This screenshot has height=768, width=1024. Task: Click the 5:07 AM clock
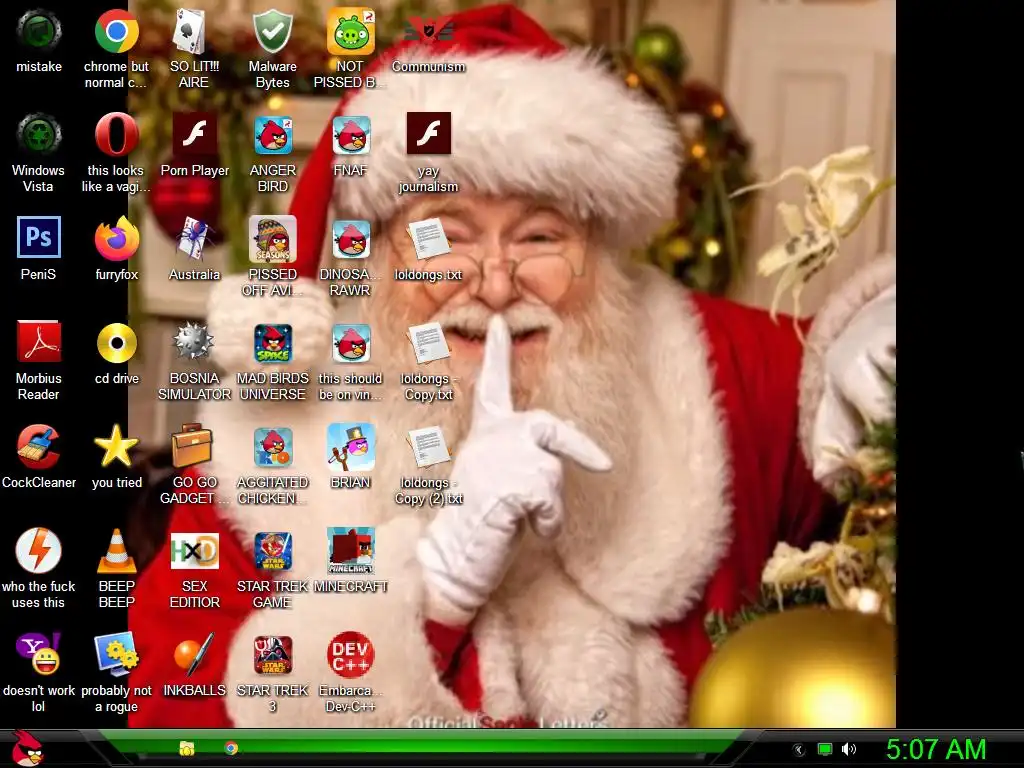[x=936, y=749]
